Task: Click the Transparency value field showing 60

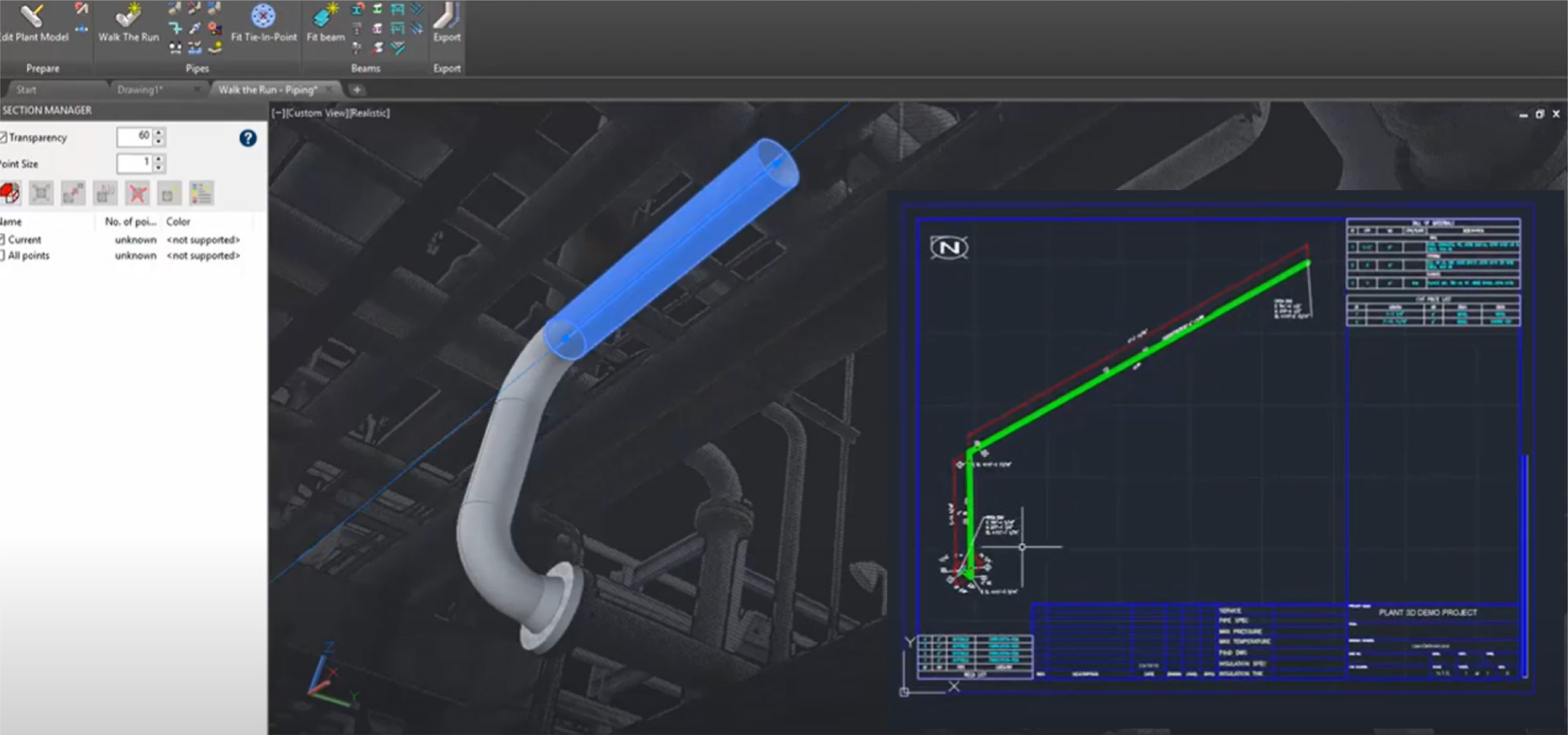Action: [x=135, y=137]
